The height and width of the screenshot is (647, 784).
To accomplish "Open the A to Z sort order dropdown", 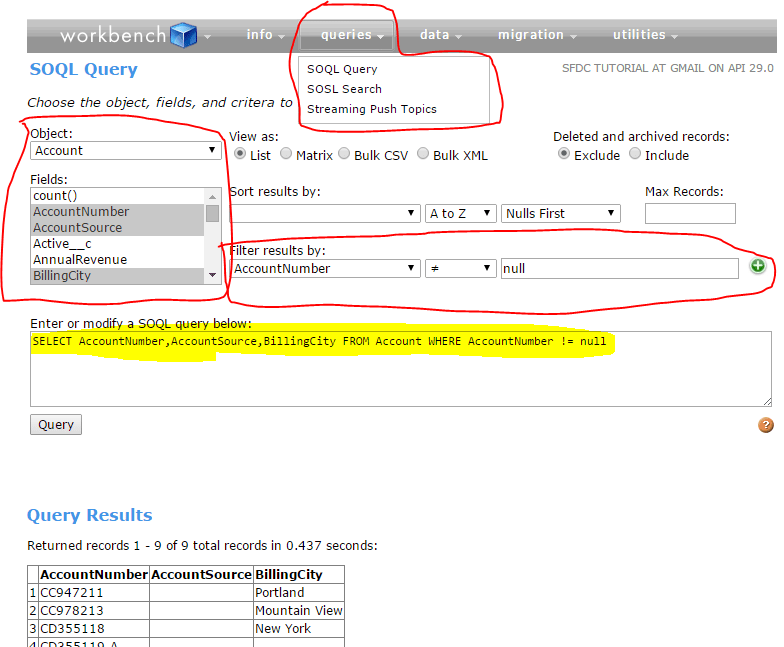I will click(x=460, y=214).
